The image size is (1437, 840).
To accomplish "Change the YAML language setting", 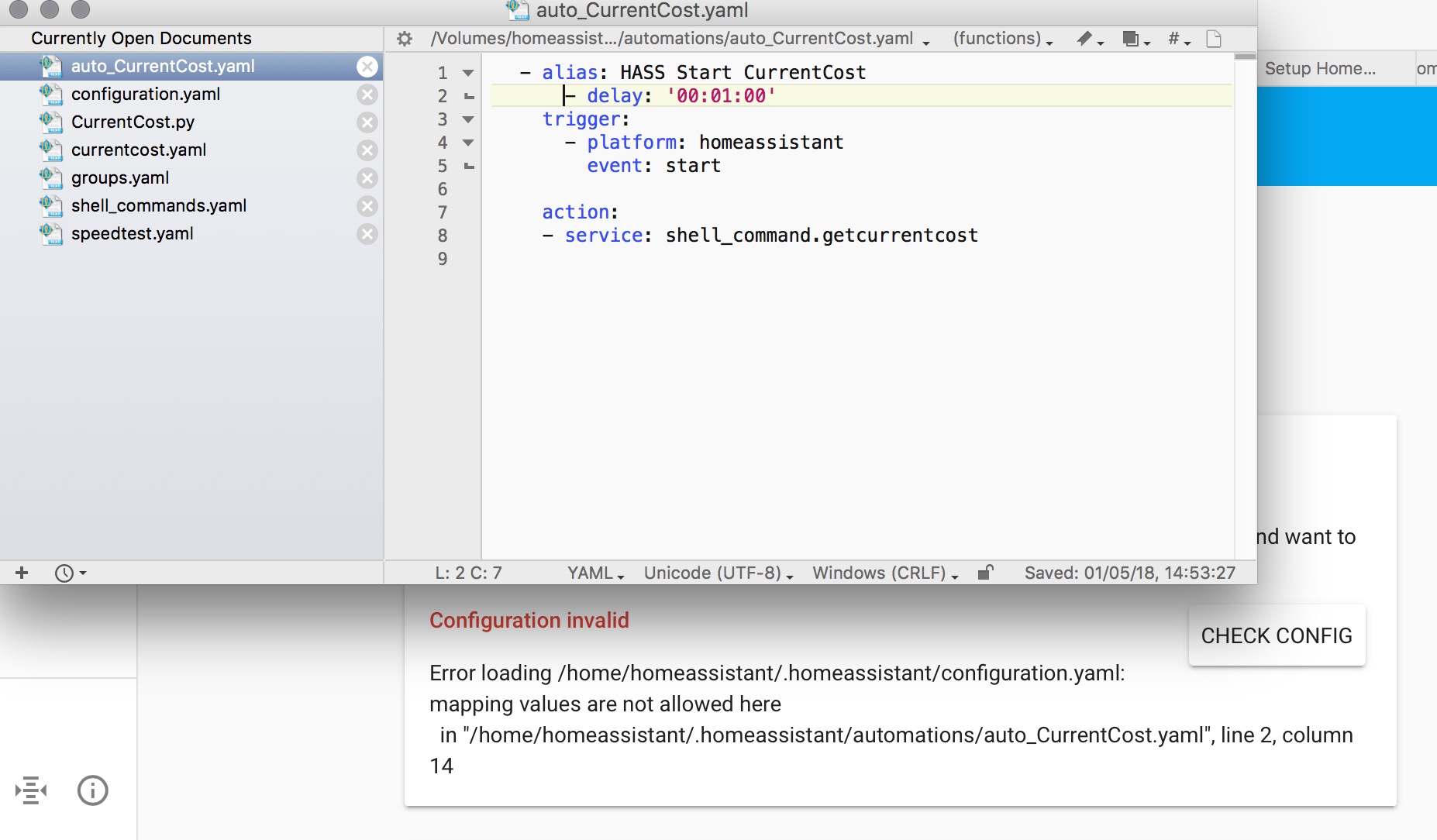I will click(x=595, y=573).
